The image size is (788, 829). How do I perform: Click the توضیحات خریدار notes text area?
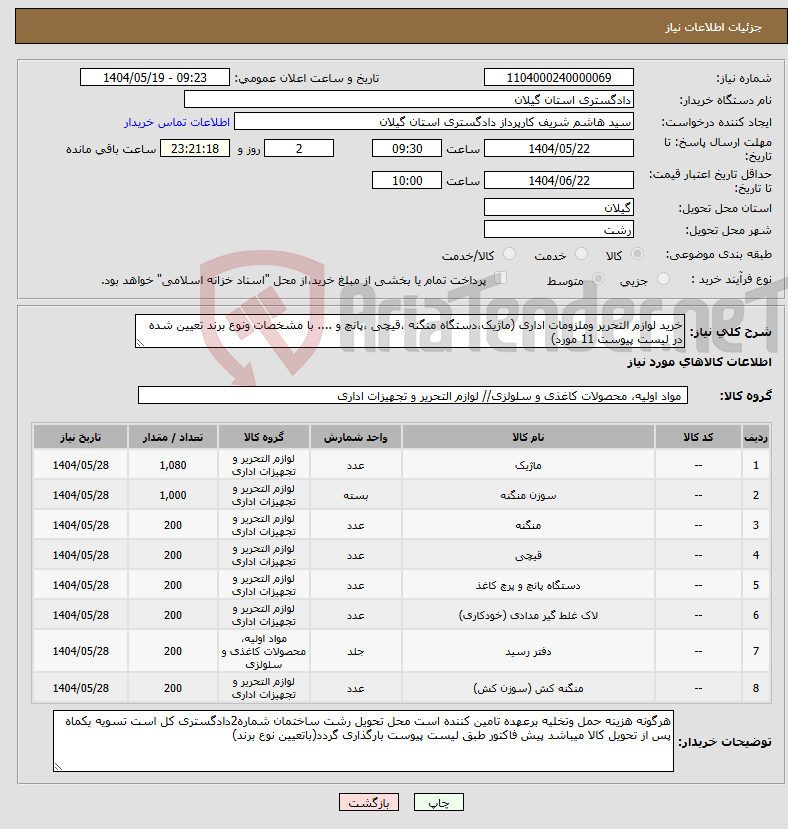click(363, 741)
